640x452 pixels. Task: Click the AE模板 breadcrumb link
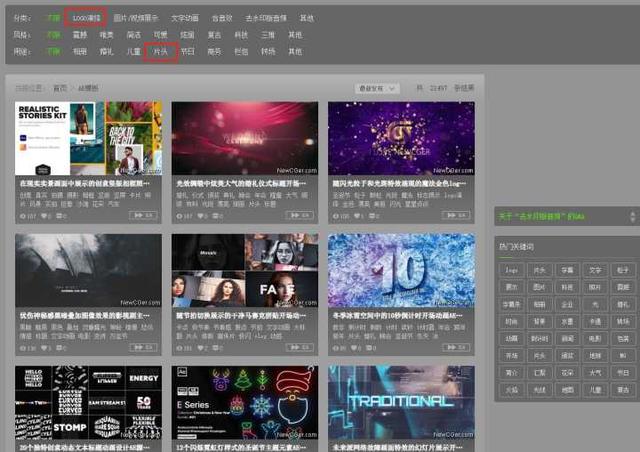click(x=88, y=88)
